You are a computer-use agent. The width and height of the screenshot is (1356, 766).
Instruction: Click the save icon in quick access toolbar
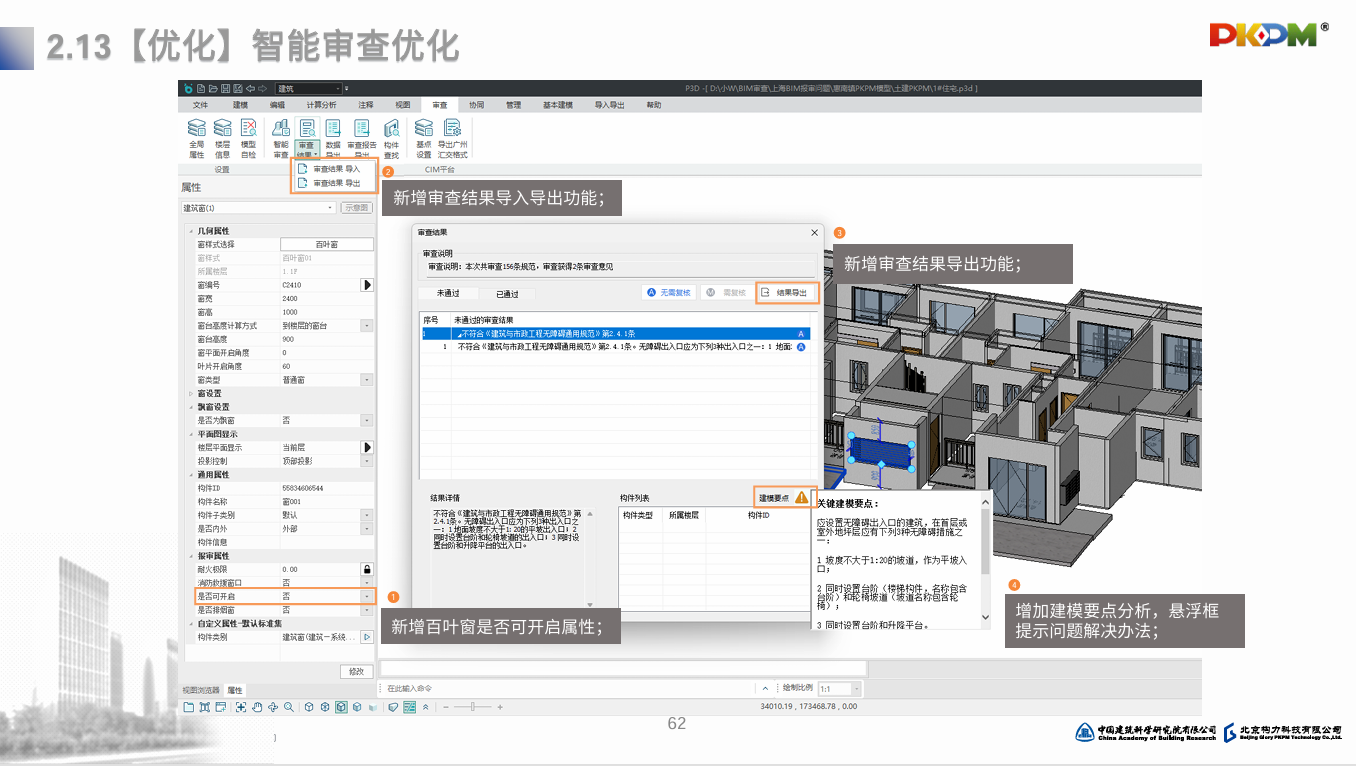pos(225,89)
